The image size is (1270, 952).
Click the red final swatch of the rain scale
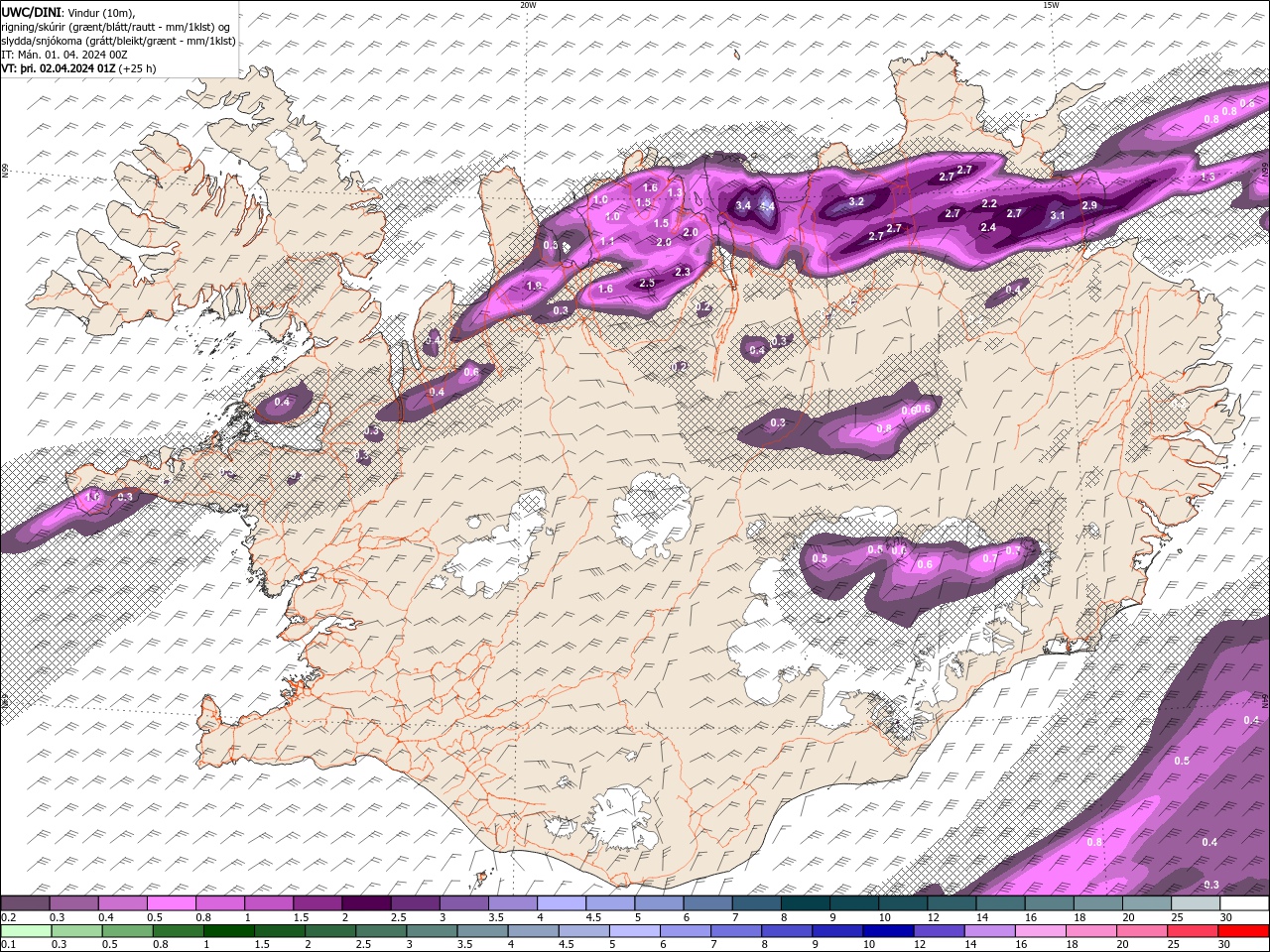point(1244,931)
